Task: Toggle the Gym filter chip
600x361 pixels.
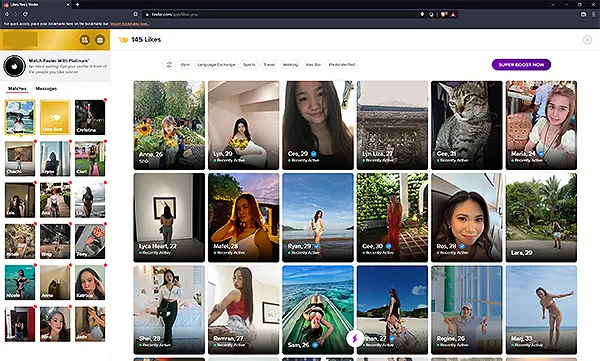Action: pyautogui.click(x=185, y=65)
